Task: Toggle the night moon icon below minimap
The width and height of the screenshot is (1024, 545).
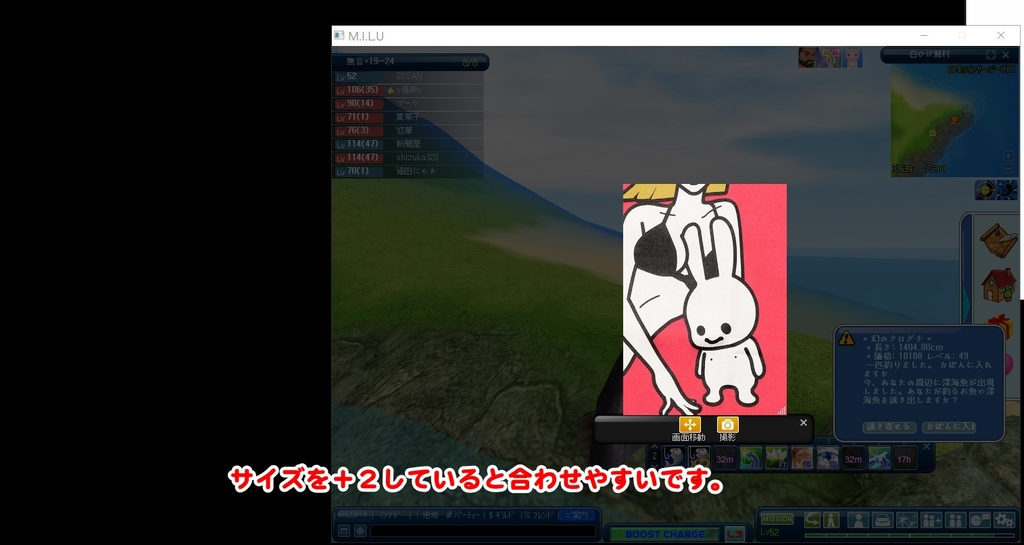Action: pyautogui.click(x=1006, y=190)
